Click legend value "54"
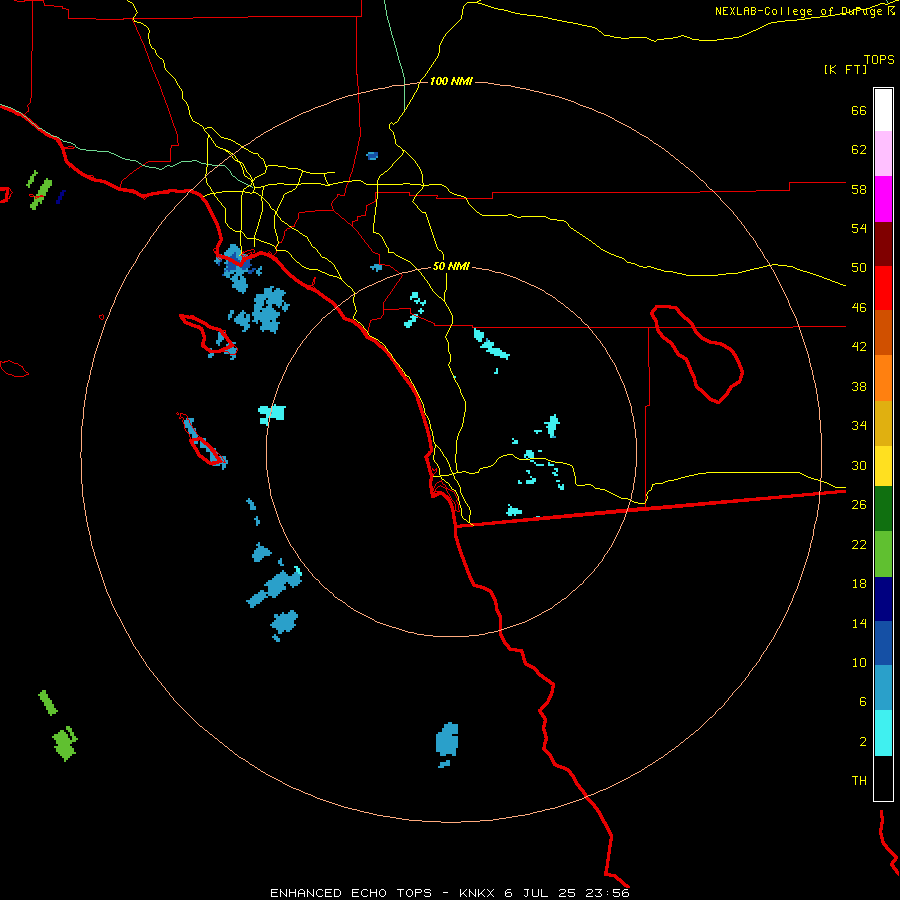This screenshot has width=900, height=900. [x=859, y=228]
